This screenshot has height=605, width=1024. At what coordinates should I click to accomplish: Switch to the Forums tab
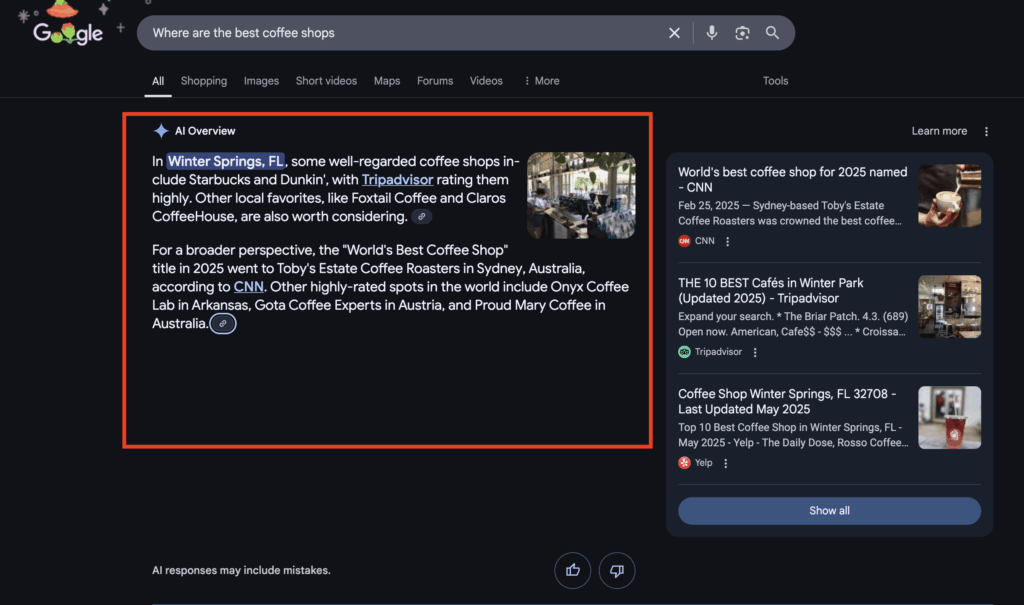tap(435, 81)
